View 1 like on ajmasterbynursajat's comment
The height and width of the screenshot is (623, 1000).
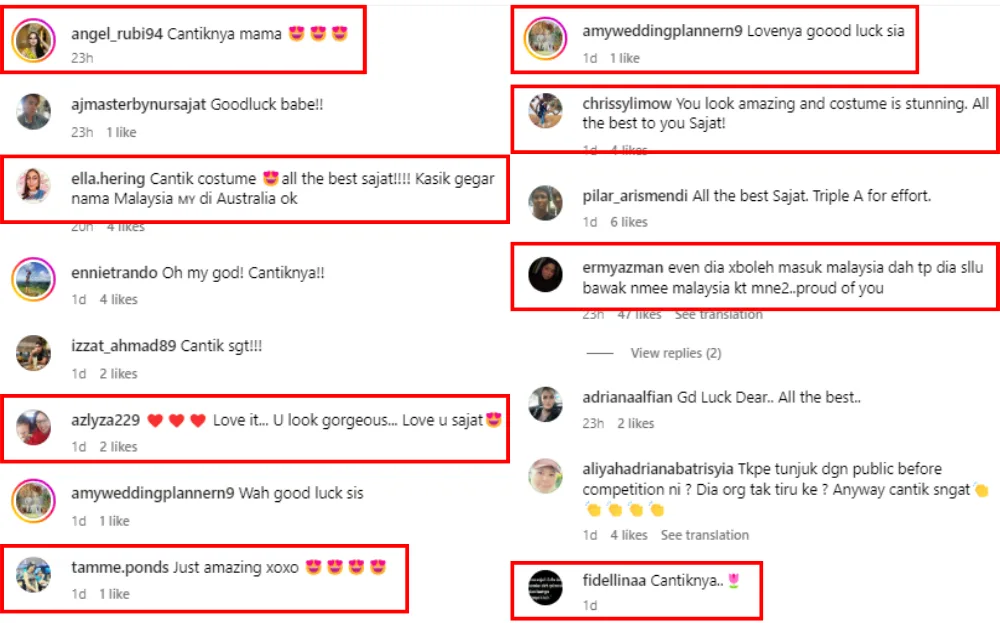[121, 132]
